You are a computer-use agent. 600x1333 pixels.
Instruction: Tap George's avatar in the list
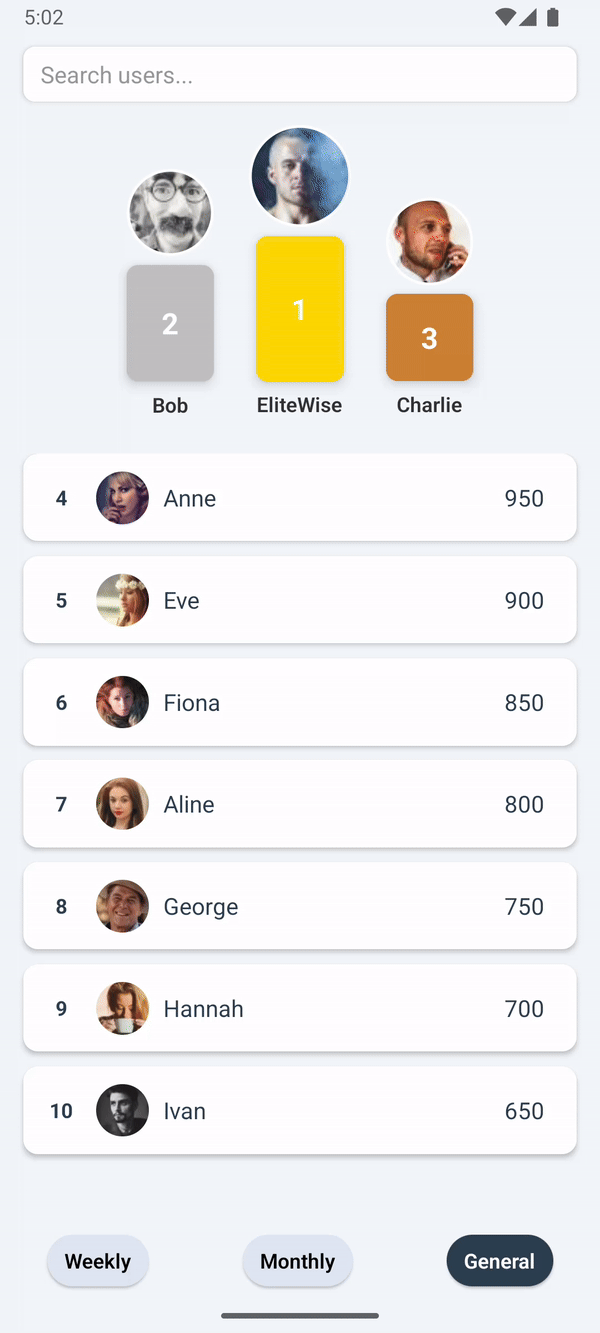(x=122, y=906)
